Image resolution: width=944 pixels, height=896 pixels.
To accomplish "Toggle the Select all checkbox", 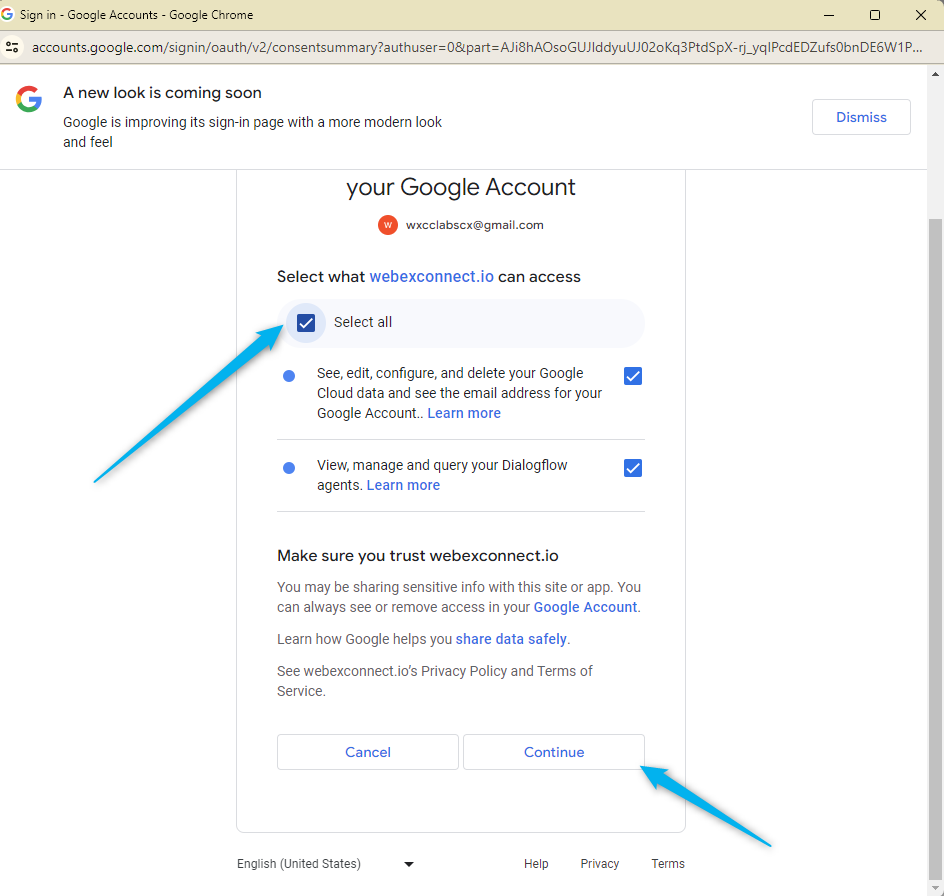I will pos(306,323).
